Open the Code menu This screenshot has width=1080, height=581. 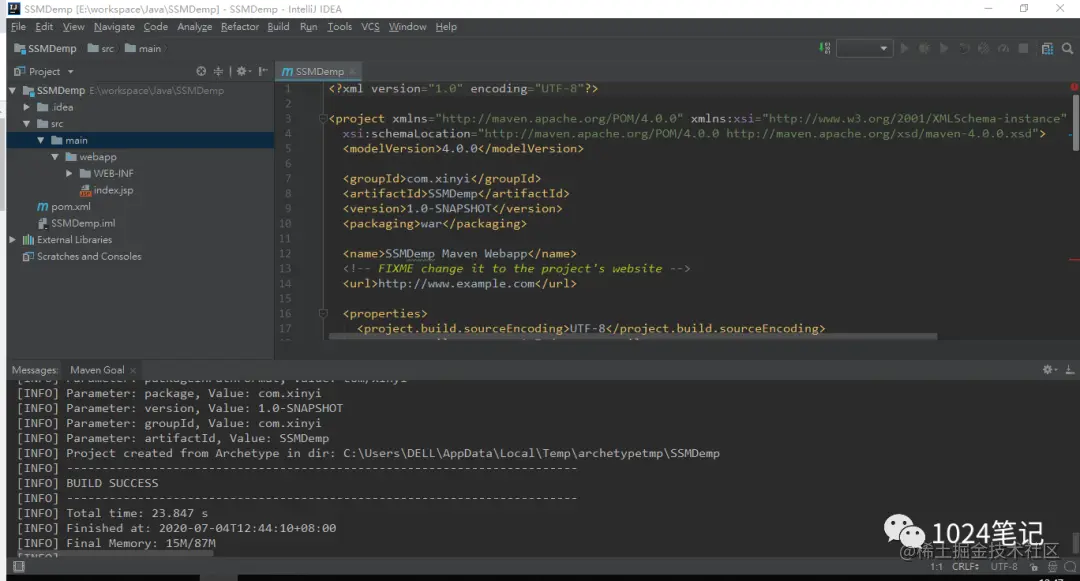coord(156,27)
